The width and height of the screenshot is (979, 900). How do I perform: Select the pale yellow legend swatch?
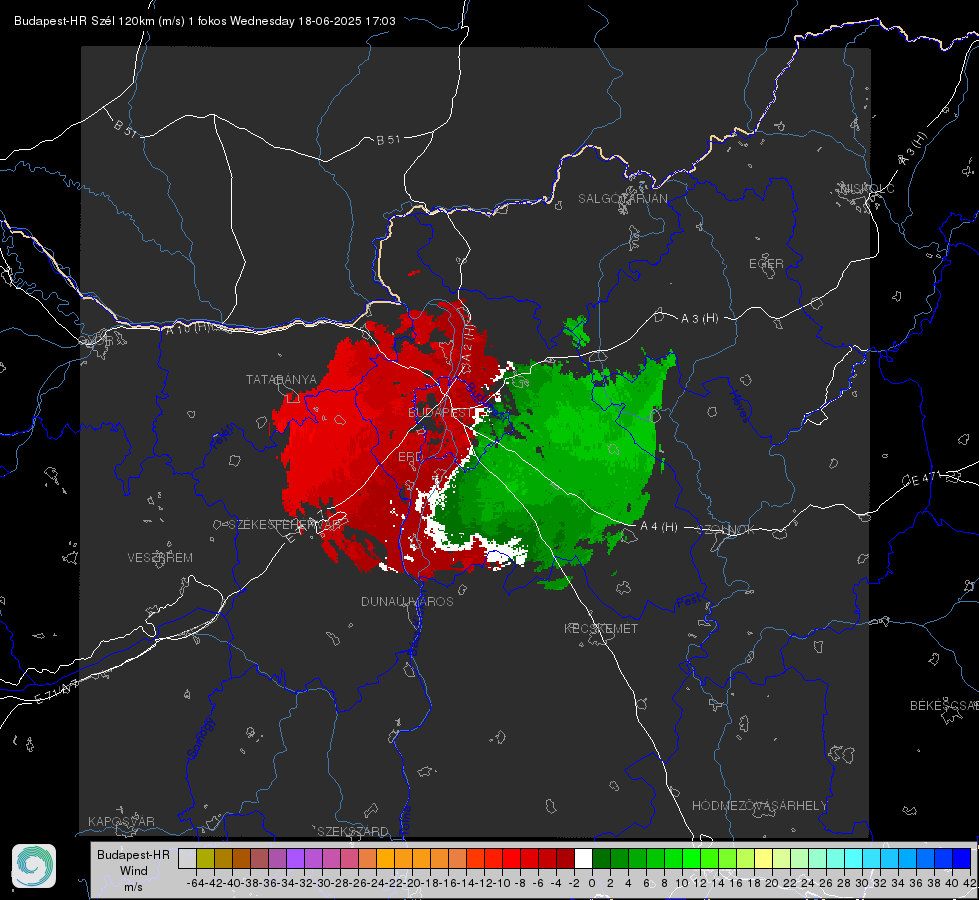pos(763,858)
